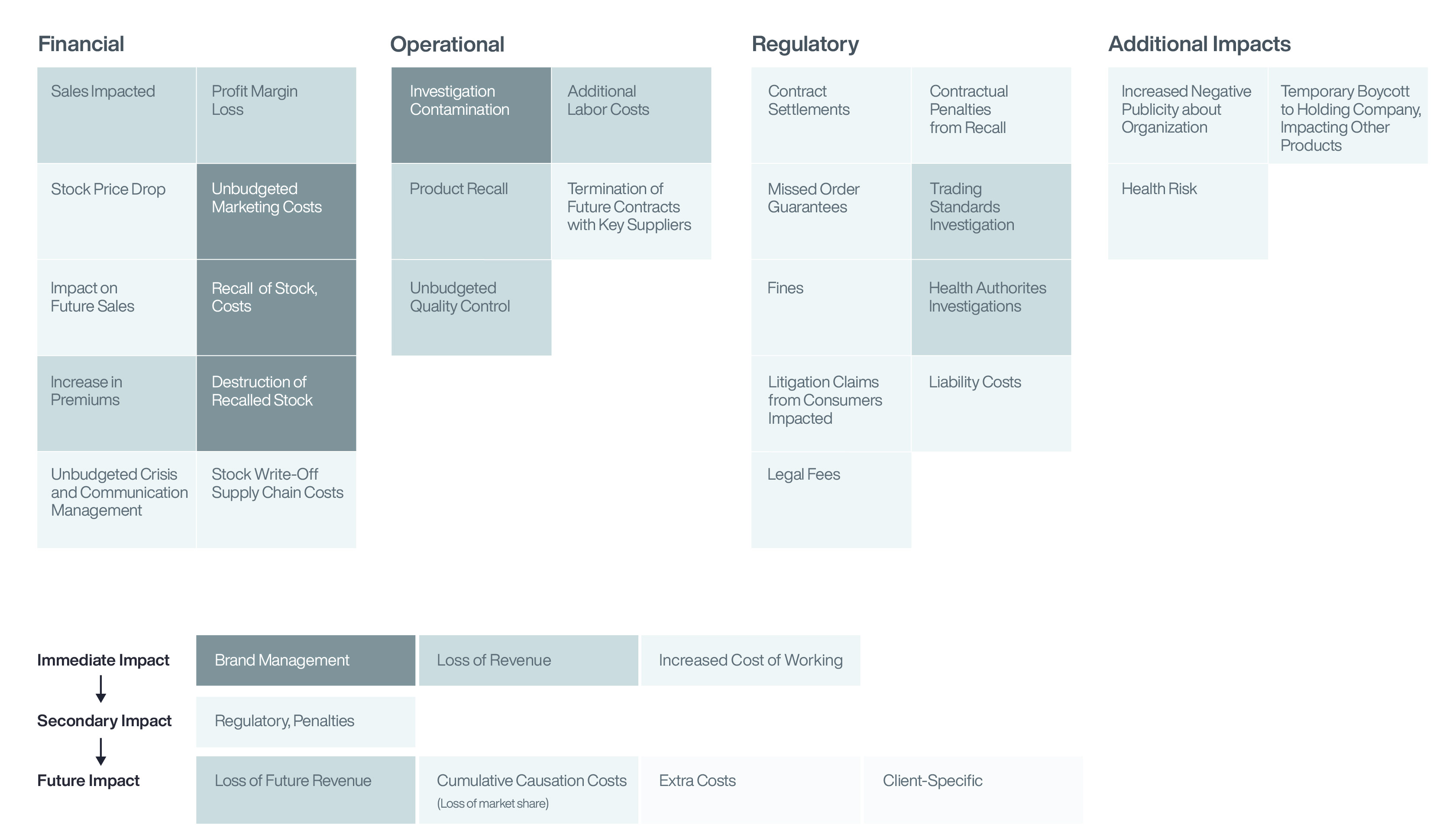Select the Loss of Revenue box

coord(528,660)
